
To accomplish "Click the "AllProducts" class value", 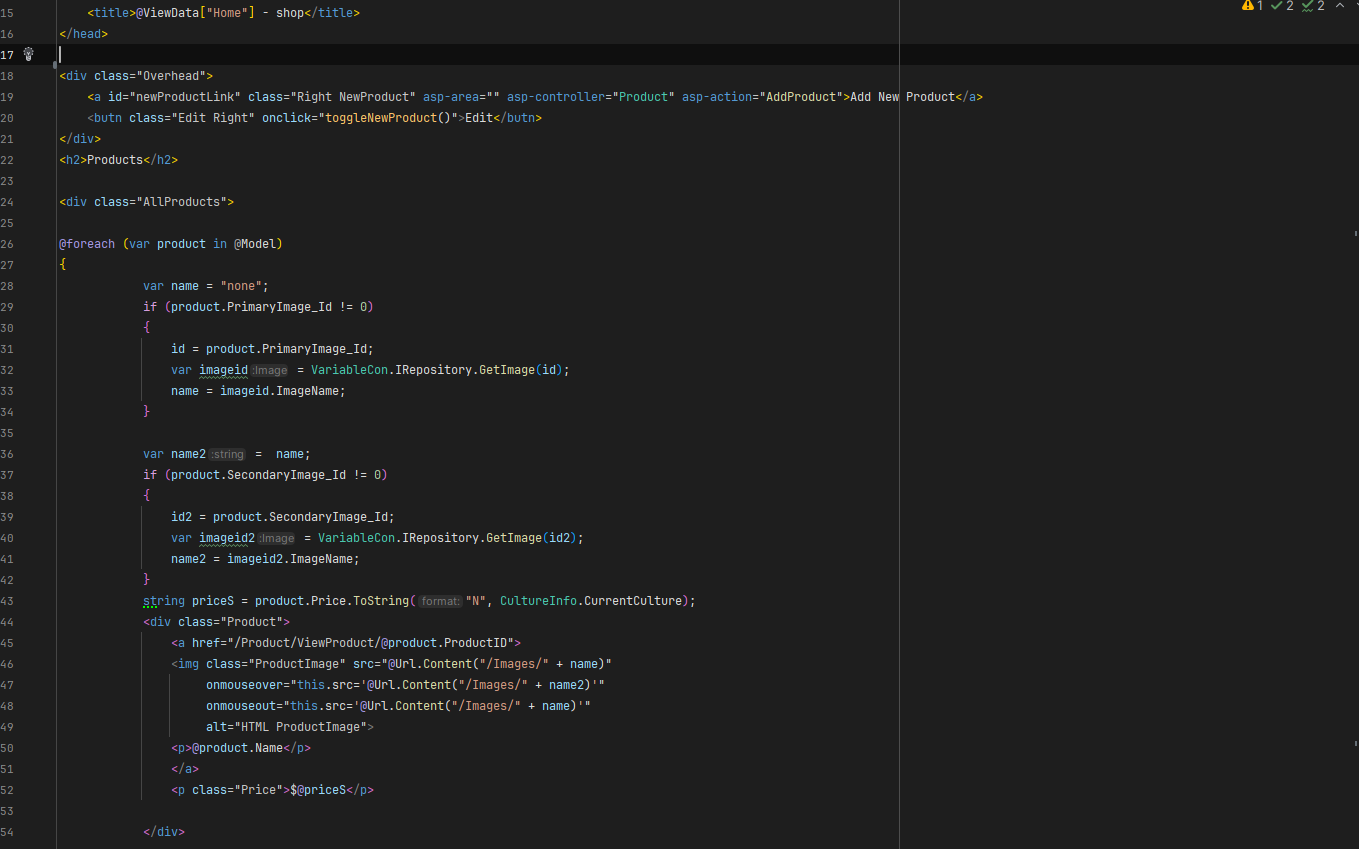I will click(181, 202).
